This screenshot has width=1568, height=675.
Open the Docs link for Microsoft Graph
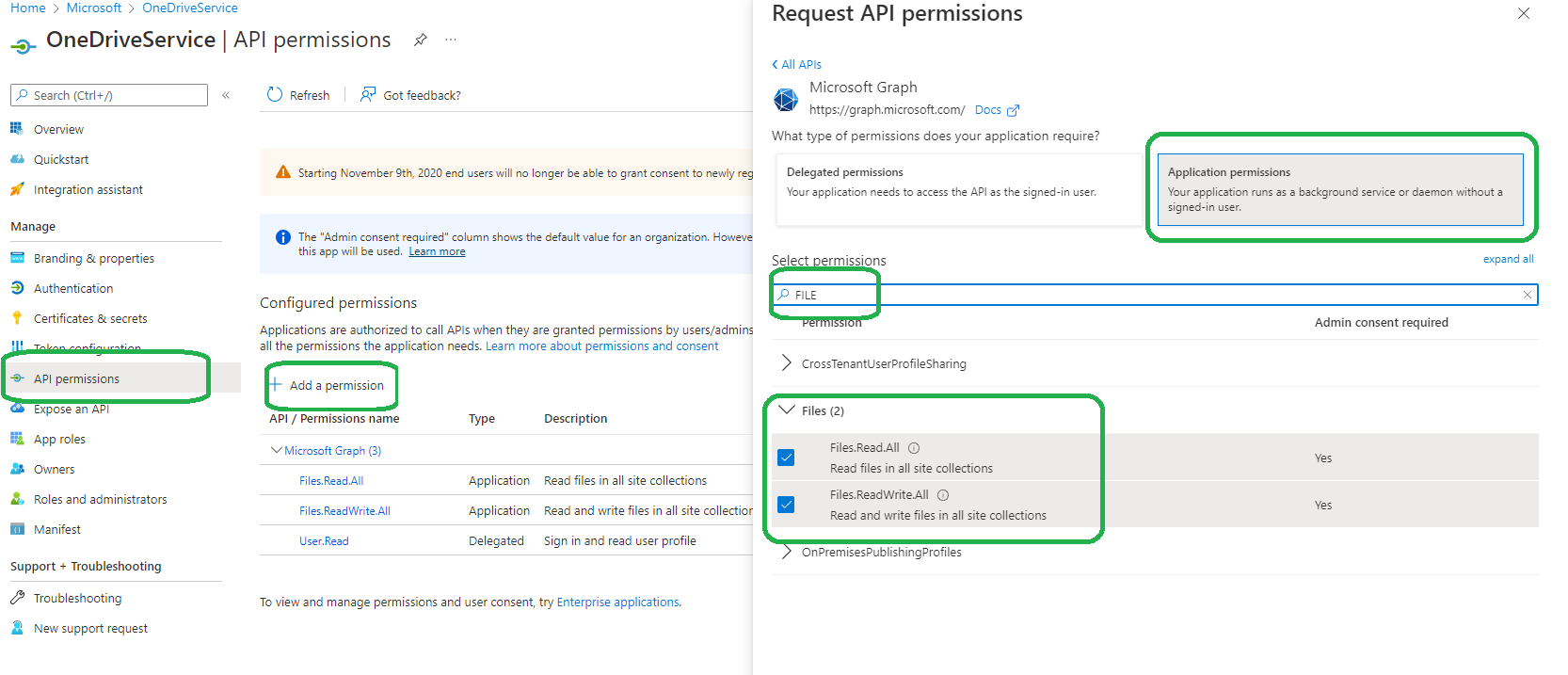click(988, 110)
